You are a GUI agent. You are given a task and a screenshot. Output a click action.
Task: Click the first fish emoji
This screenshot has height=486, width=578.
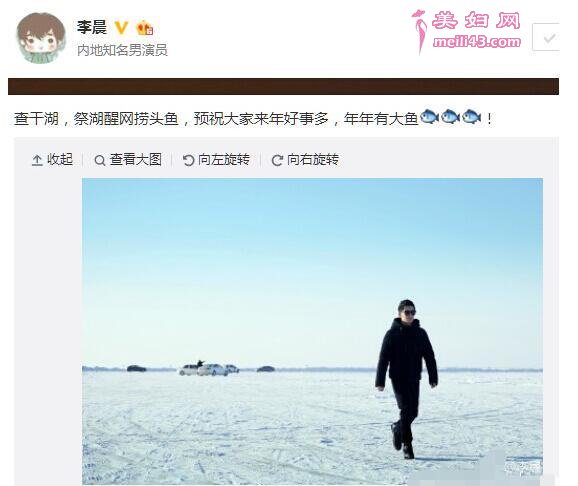click(x=429, y=117)
